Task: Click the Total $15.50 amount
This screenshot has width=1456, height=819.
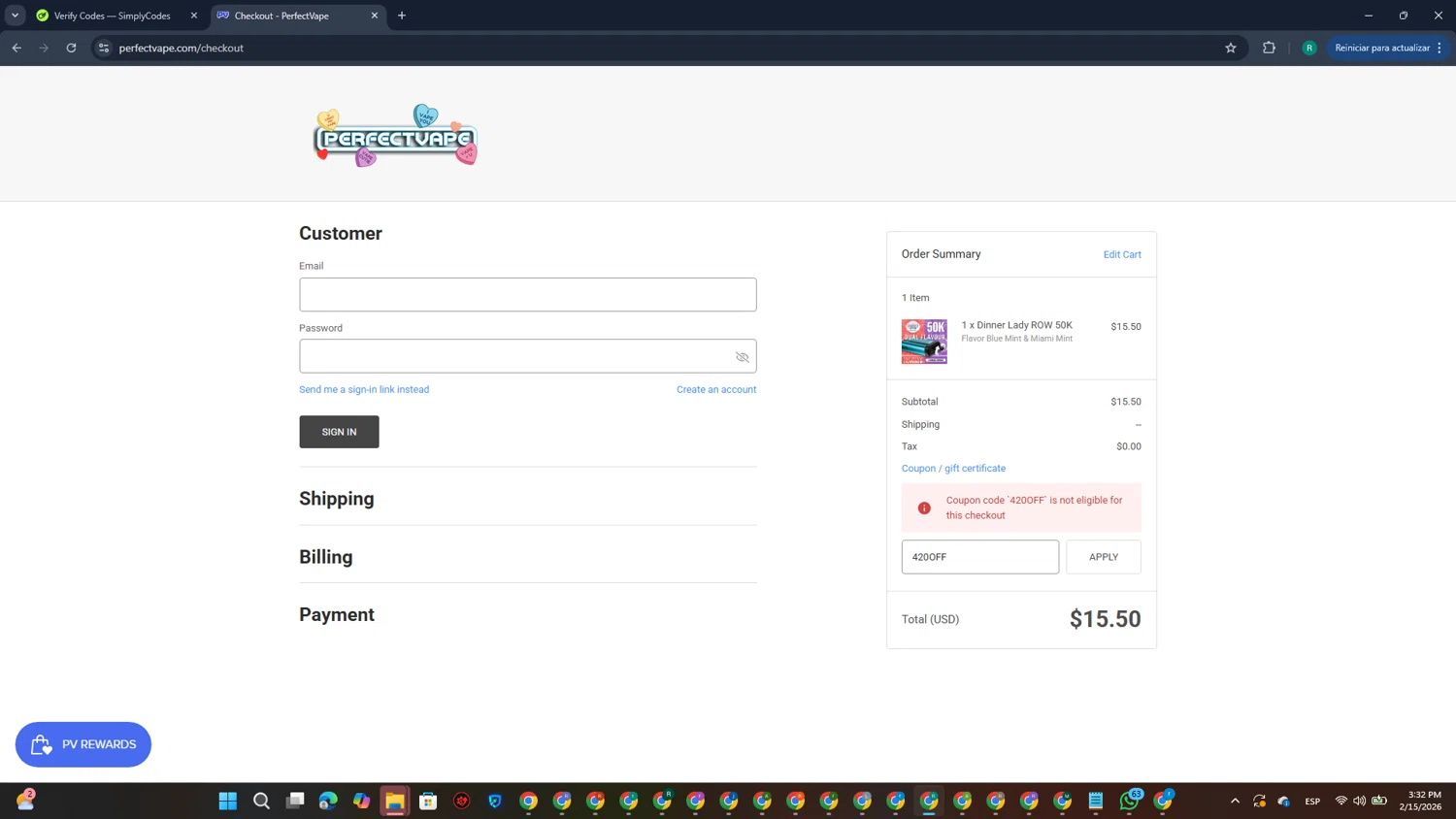Action: click(1106, 619)
